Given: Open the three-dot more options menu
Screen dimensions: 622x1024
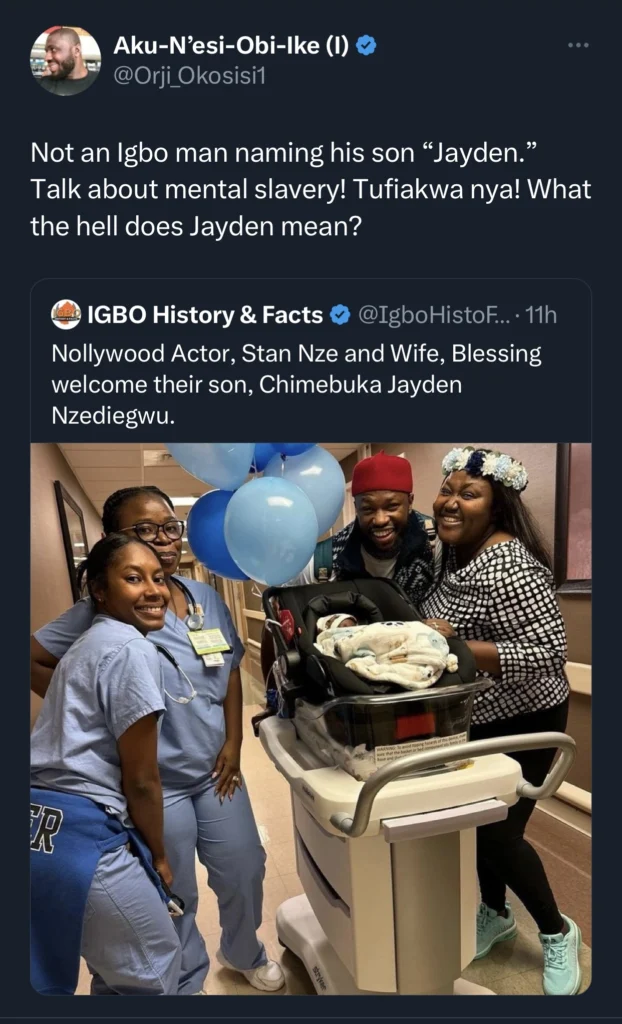Looking at the screenshot, I should (x=578, y=45).
